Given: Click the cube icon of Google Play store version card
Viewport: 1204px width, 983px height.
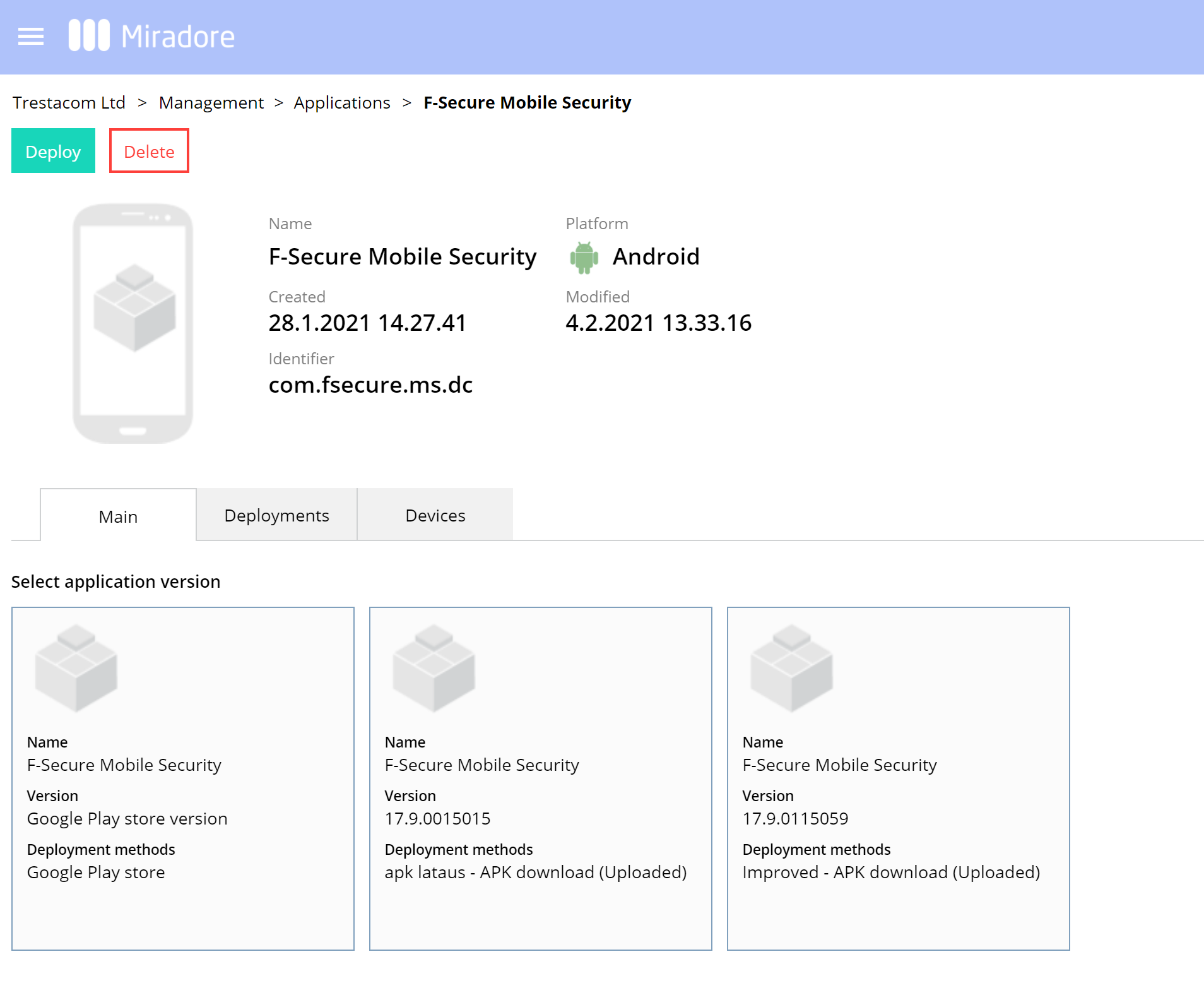Looking at the screenshot, I should (x=76, y=667).
